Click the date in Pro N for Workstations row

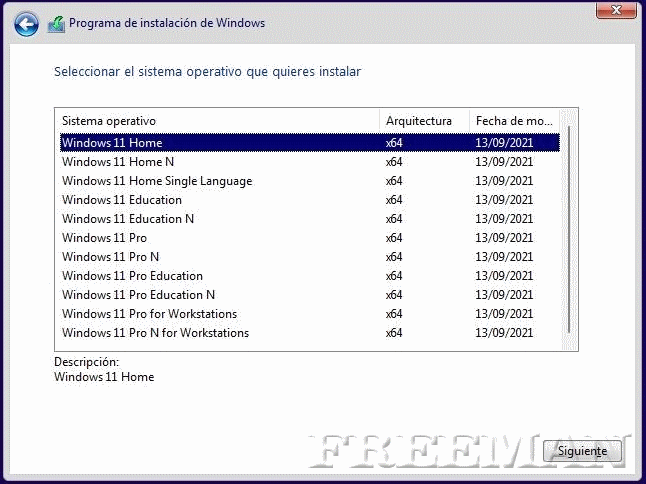[504, 332]
